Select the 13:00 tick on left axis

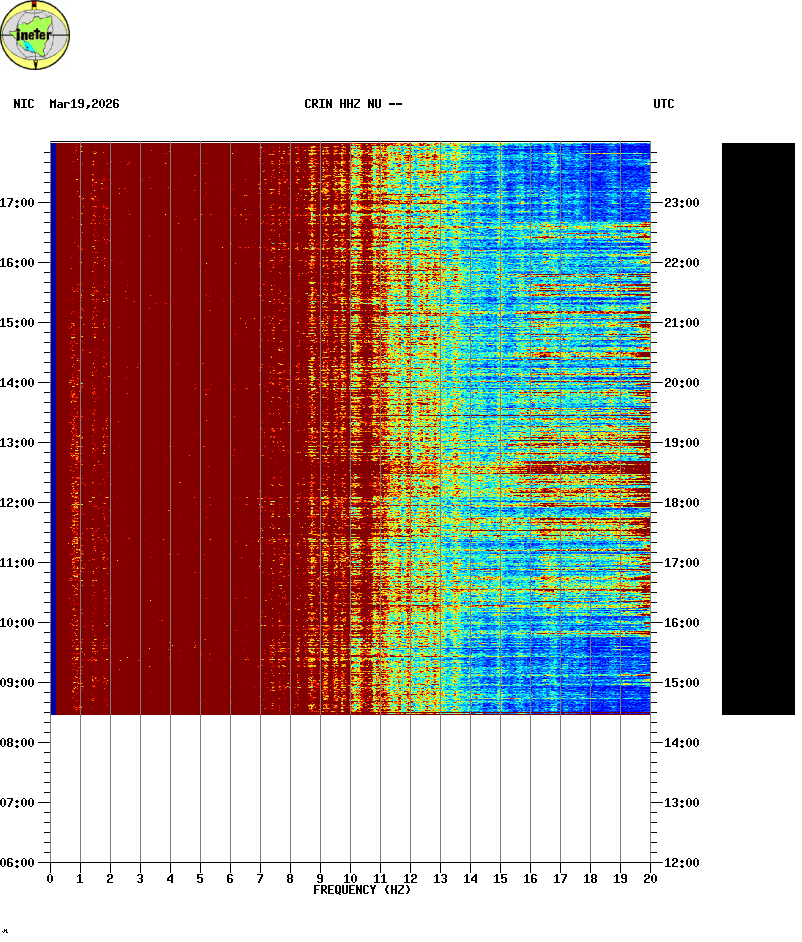pyautogui.click(x=17, y=443)
